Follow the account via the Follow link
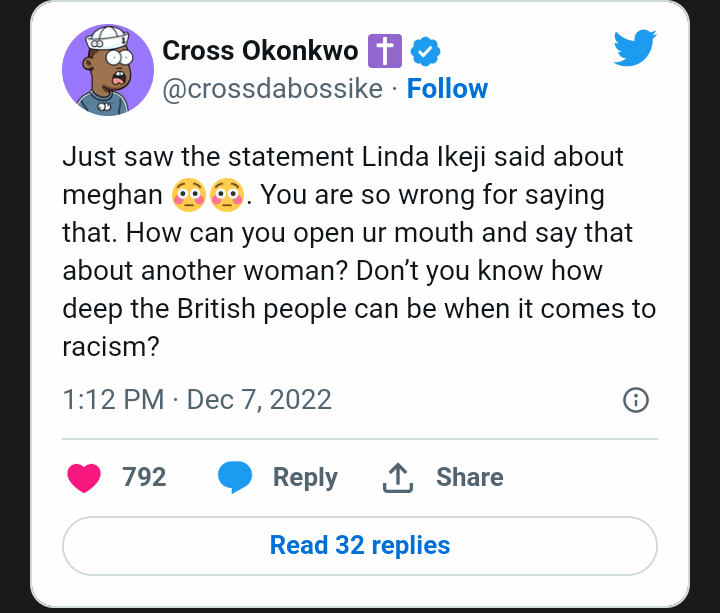This screenshot has width=720, height=613. 447,89
